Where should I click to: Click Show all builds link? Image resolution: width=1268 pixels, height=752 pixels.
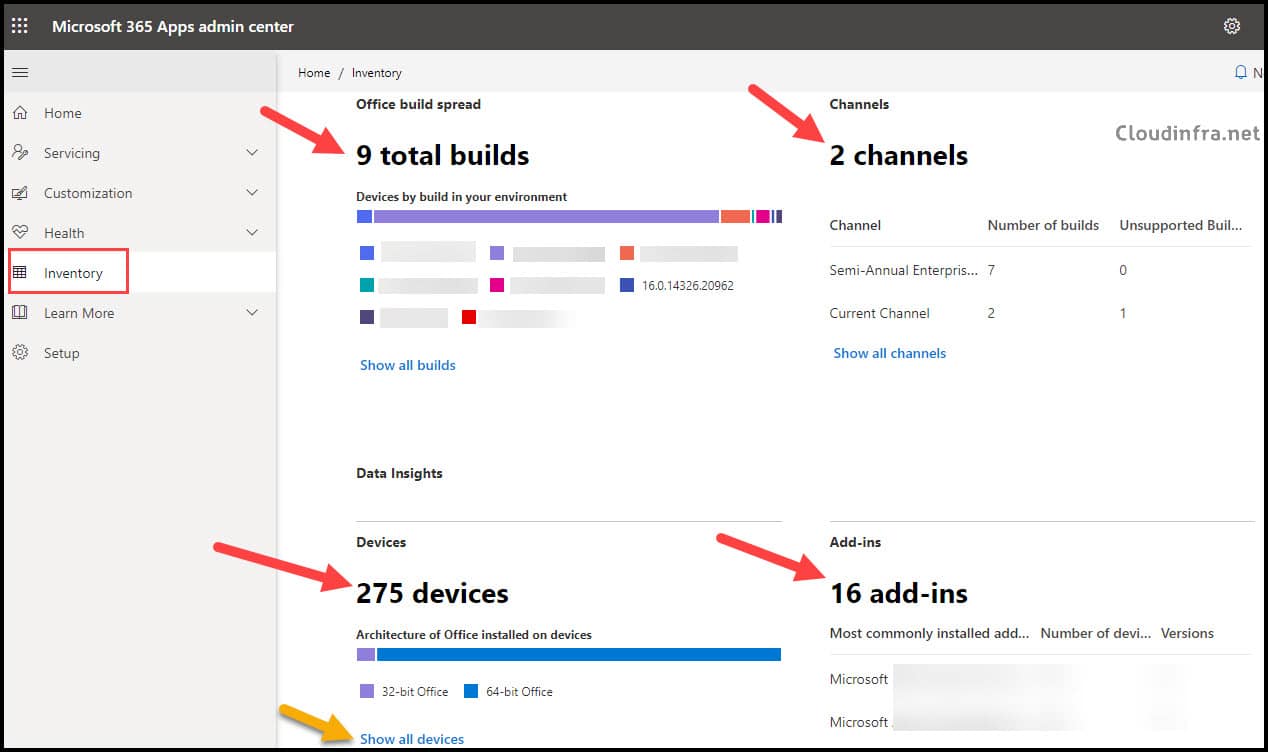coord(408,365)
